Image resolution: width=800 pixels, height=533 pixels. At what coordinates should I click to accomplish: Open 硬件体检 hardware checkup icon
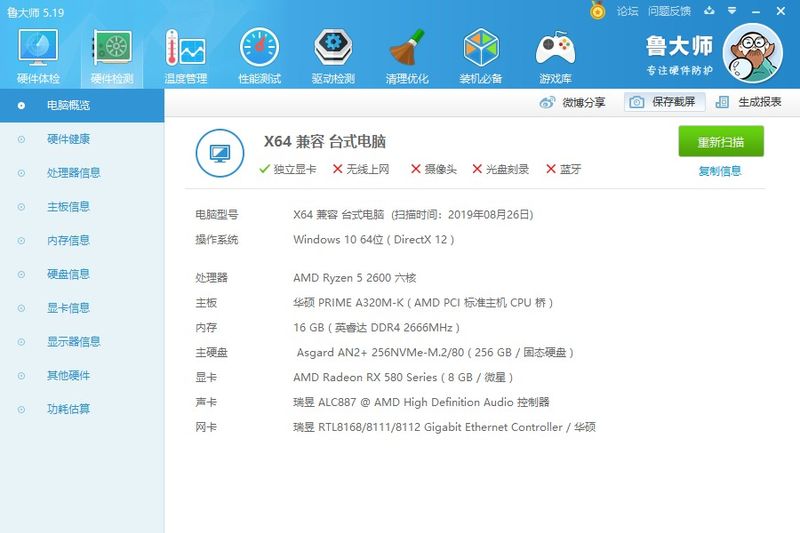click(38, 47)
